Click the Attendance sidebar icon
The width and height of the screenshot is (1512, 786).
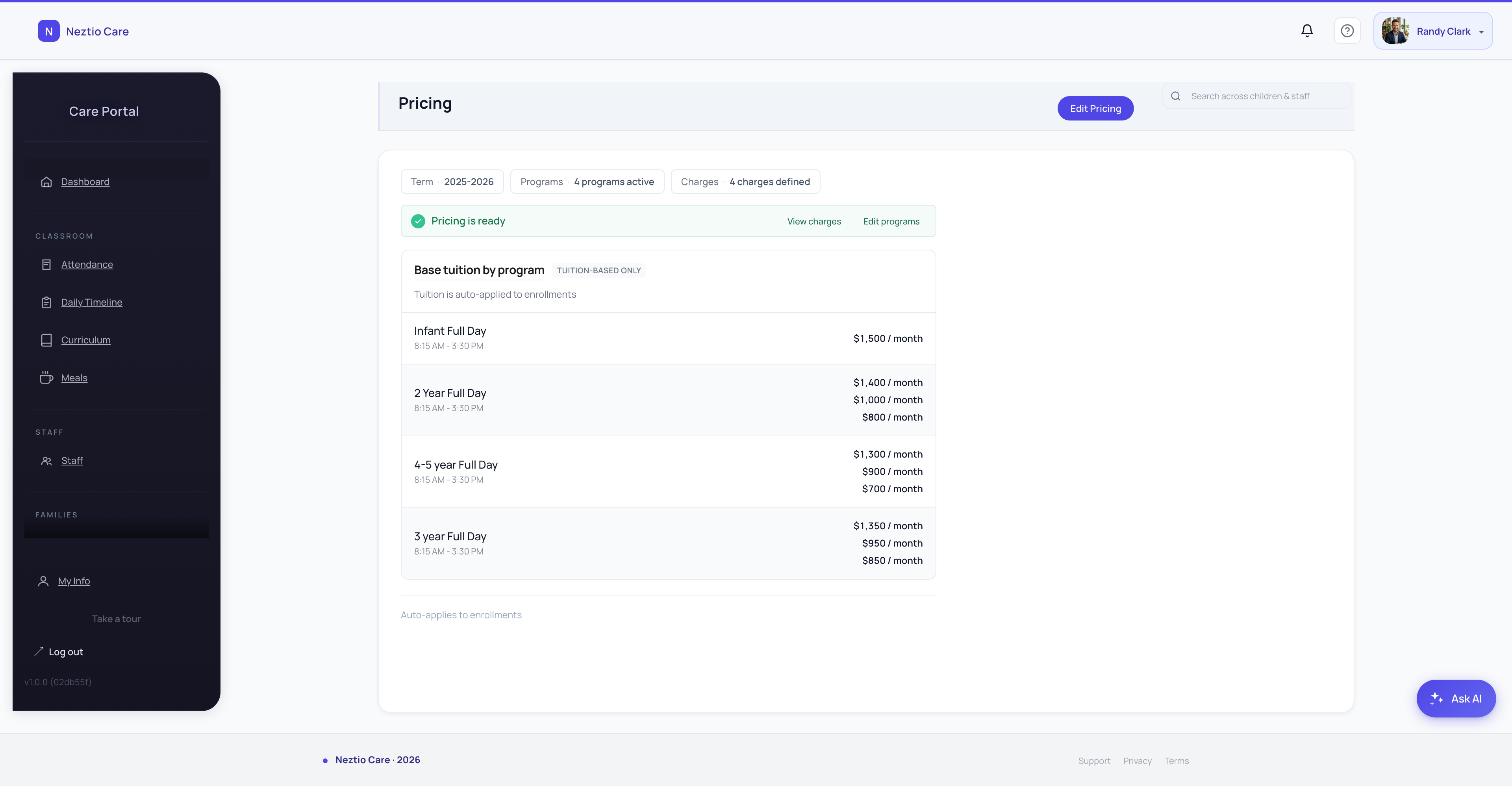click(46, 265)
